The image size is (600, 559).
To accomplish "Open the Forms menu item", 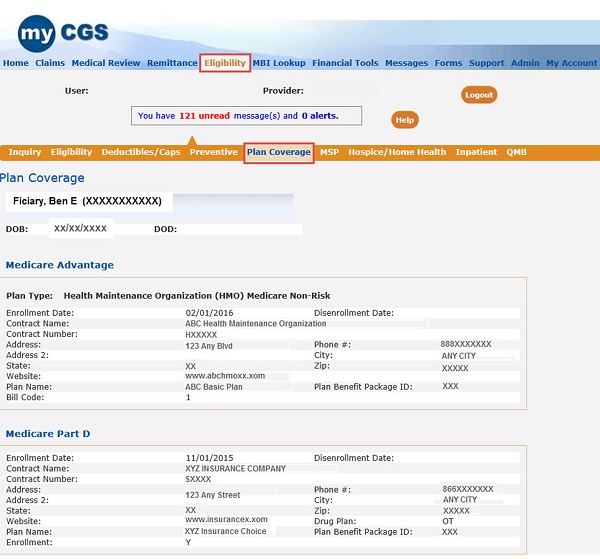I will 448,63.
